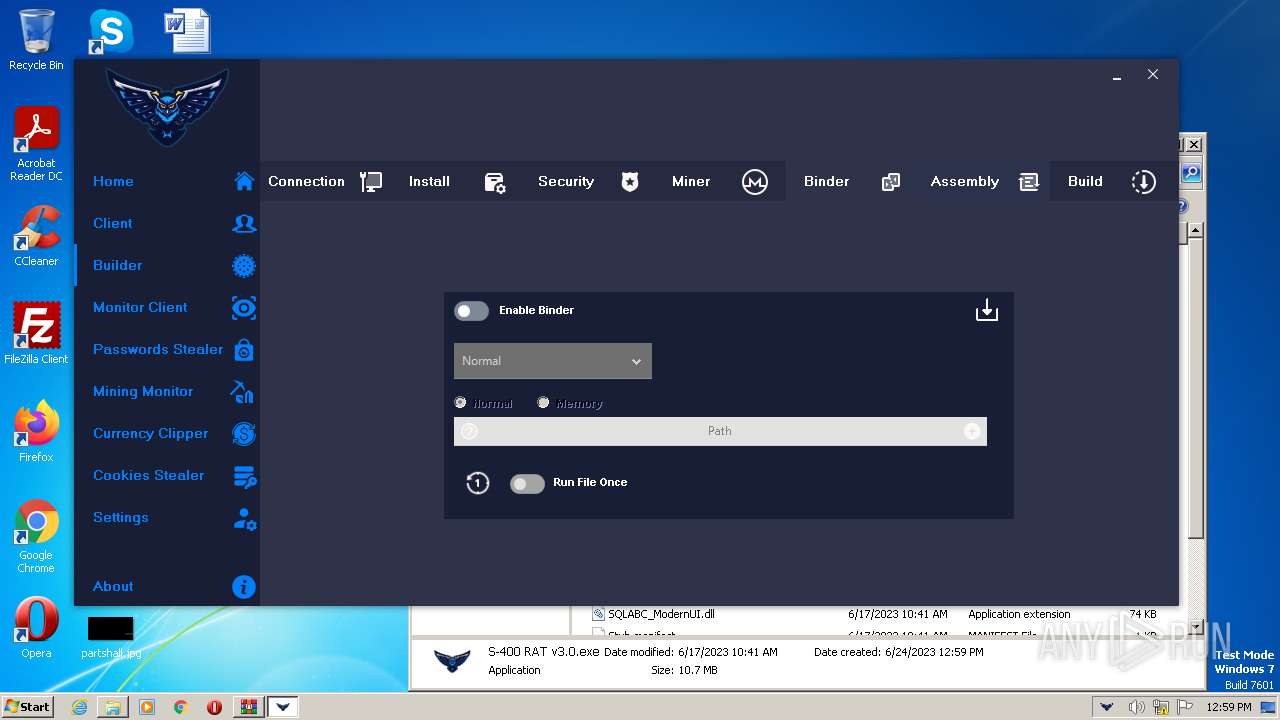Switch to the Connection tab

[x=325, y=181]
